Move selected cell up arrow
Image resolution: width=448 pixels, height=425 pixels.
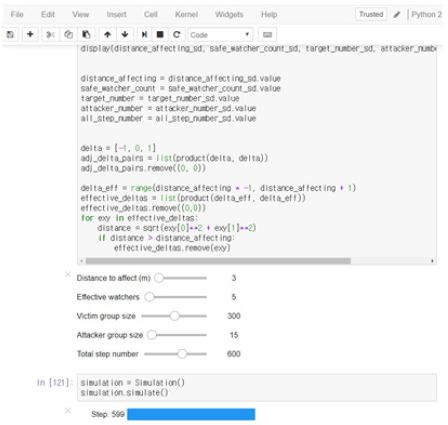(107, 34)
